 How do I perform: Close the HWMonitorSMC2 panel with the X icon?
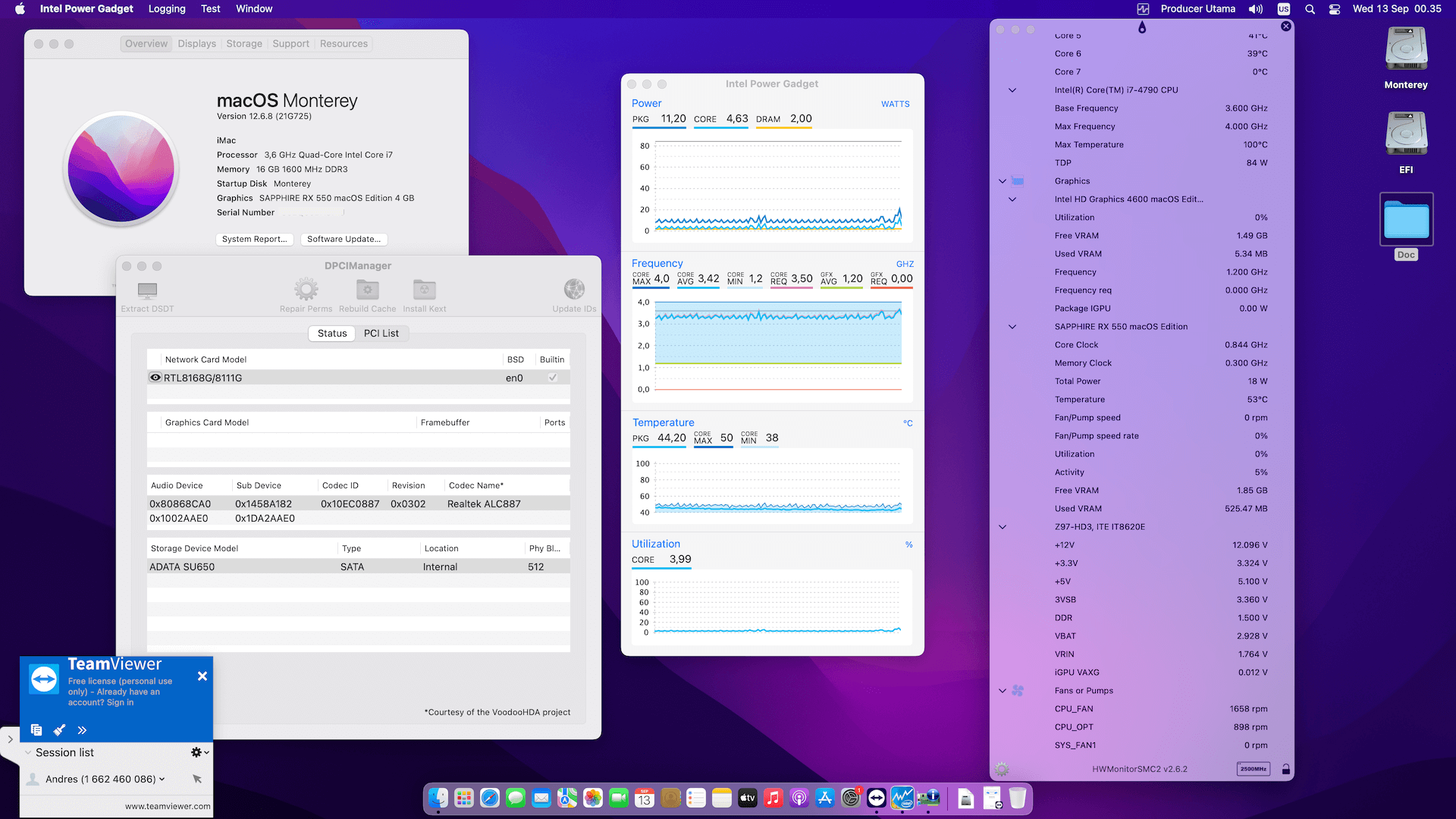[1286, 26]
